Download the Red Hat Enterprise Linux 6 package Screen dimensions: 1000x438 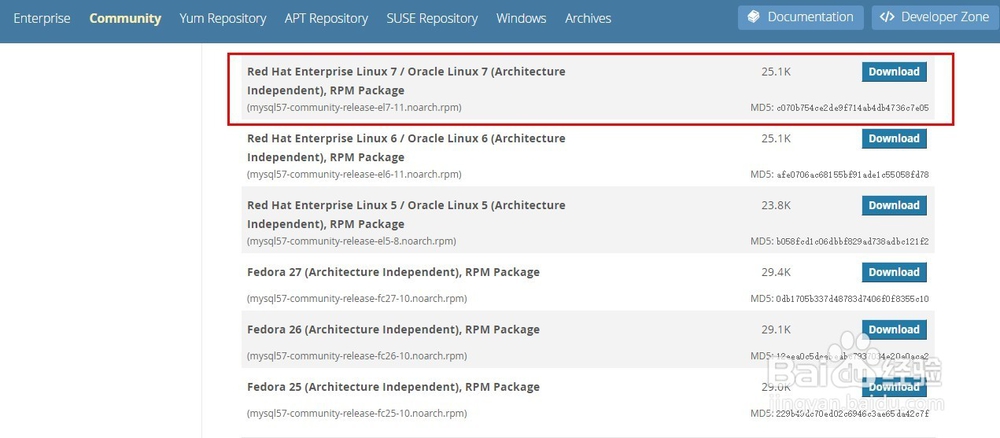894,139
